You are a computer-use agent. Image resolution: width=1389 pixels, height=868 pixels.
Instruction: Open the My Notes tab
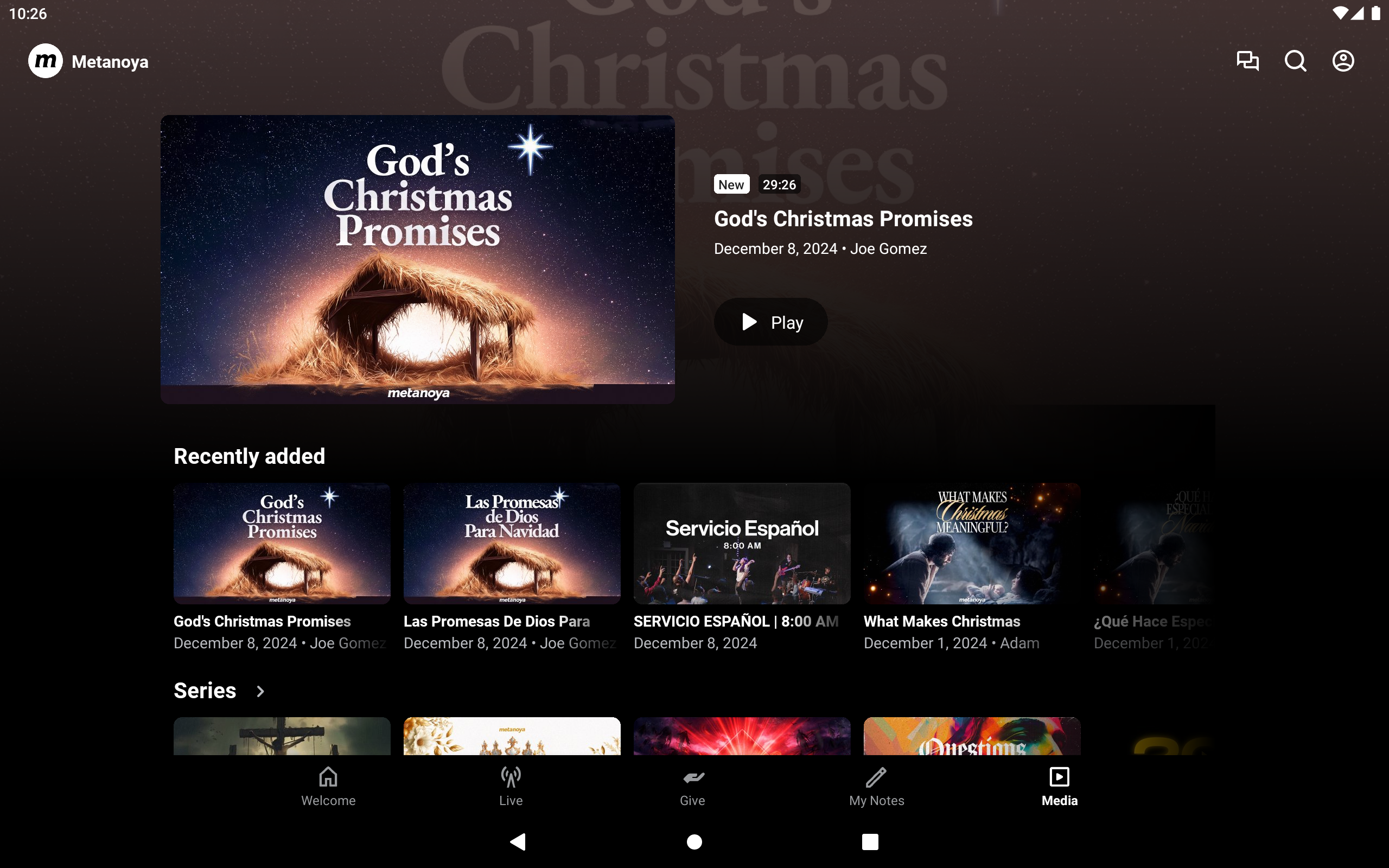pos(876,787)
